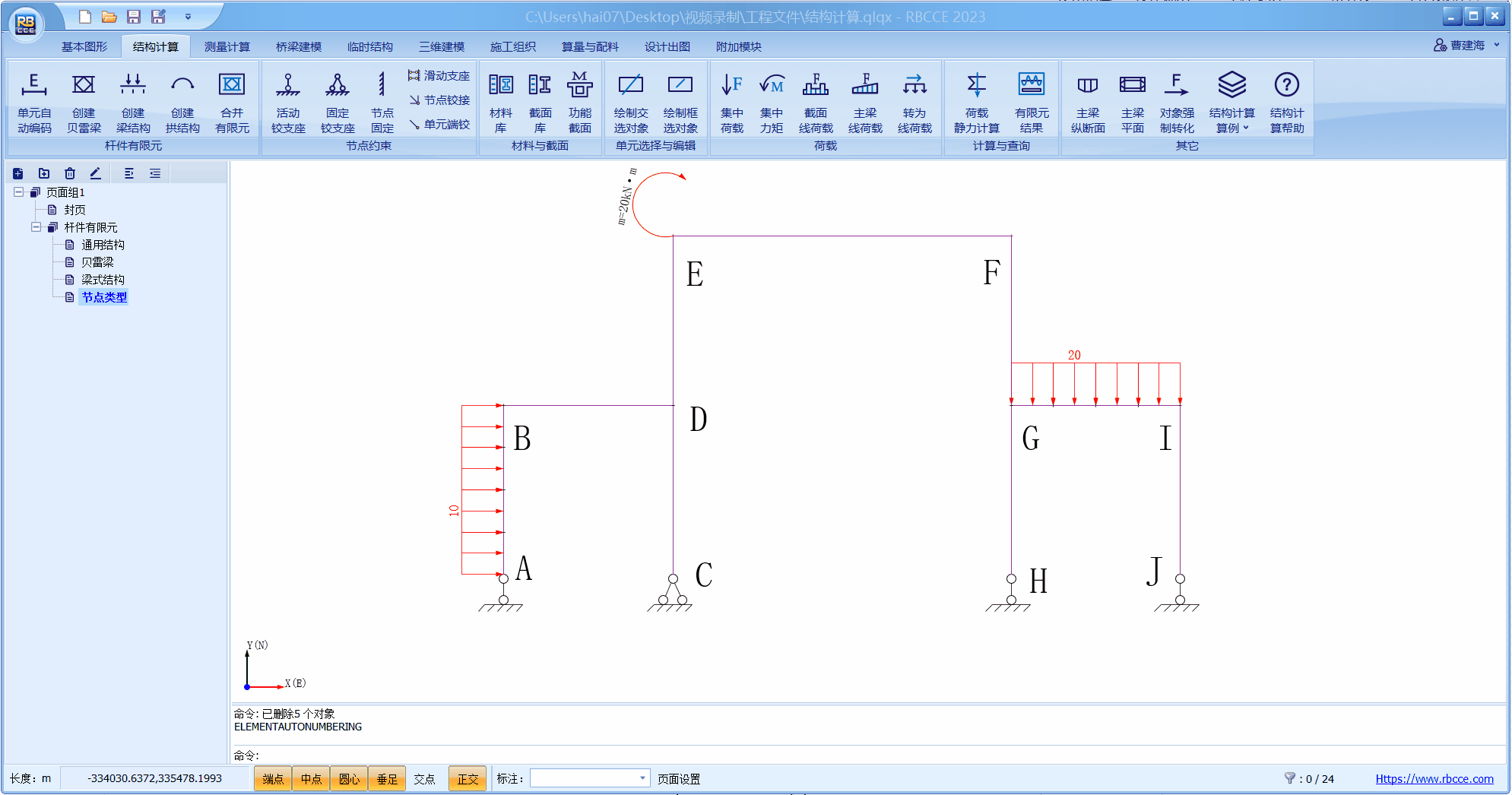Click the 页面设置 page setup button
This screenshot has width=1512, height=795.
pyautogui.click(x=679, y=779)
